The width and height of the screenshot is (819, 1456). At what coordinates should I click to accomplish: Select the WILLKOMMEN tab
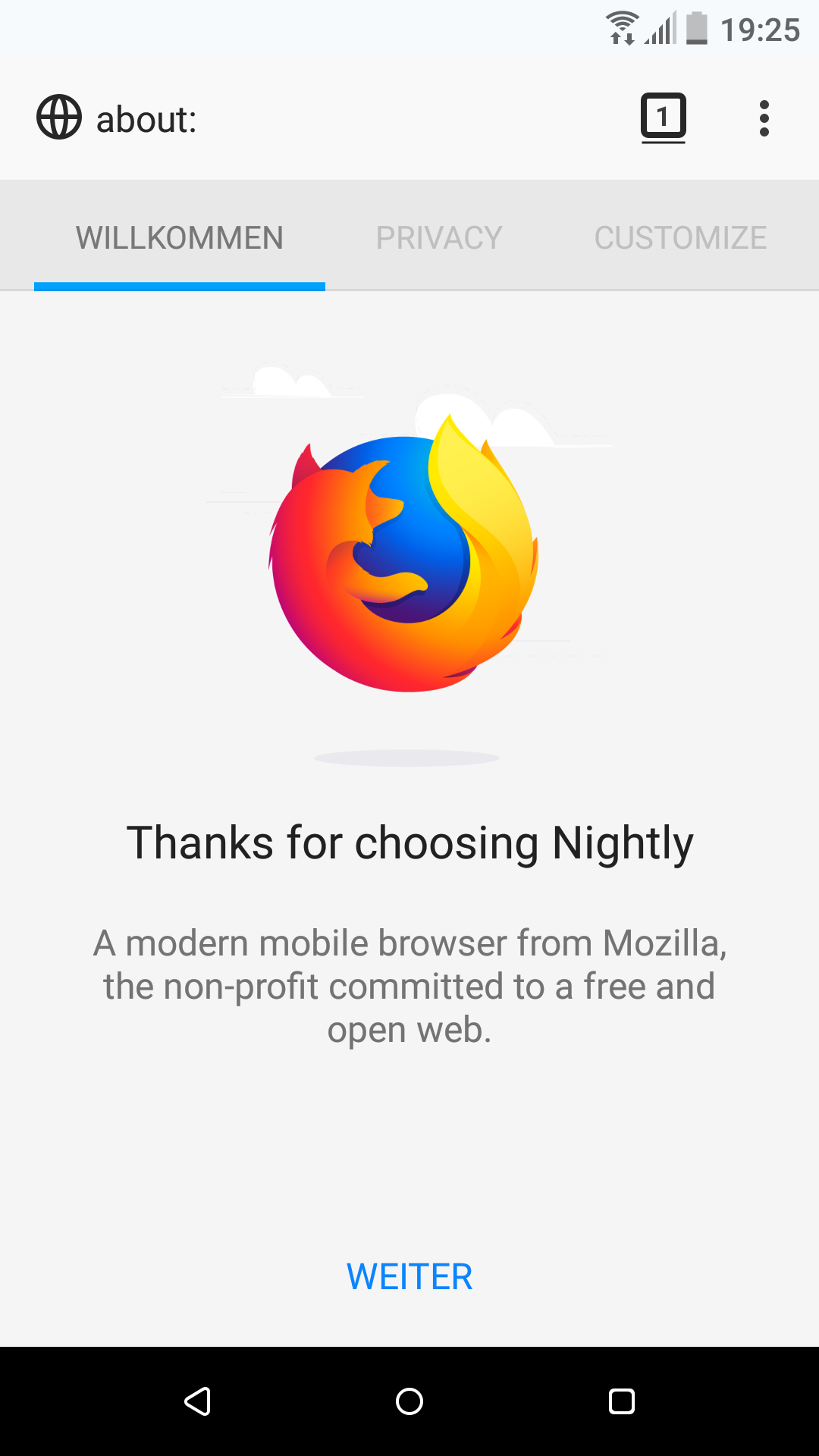180,238
